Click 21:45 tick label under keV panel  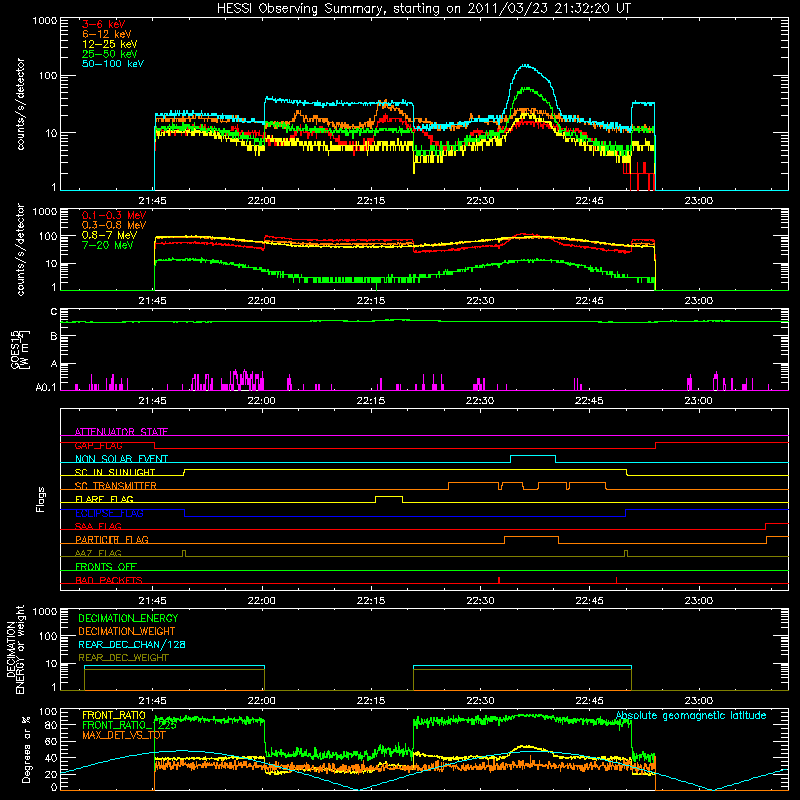tap(153, 201)
